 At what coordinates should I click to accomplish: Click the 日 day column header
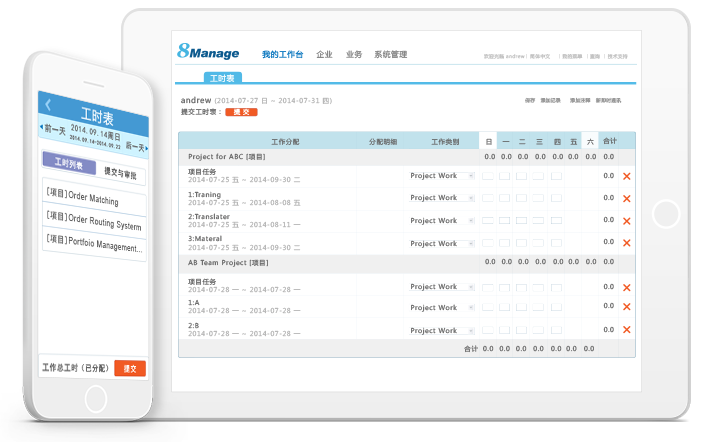point(488,141)
